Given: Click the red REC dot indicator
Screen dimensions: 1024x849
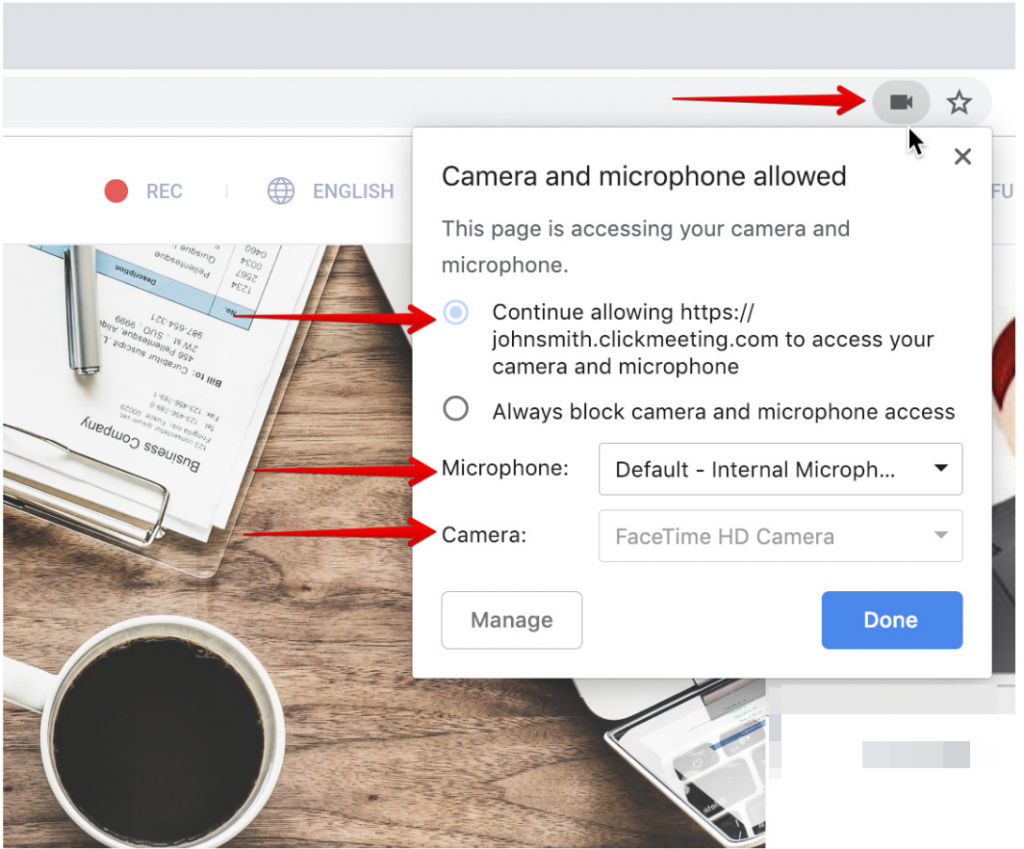Looking at the screenshot, I should pos(116,190).
